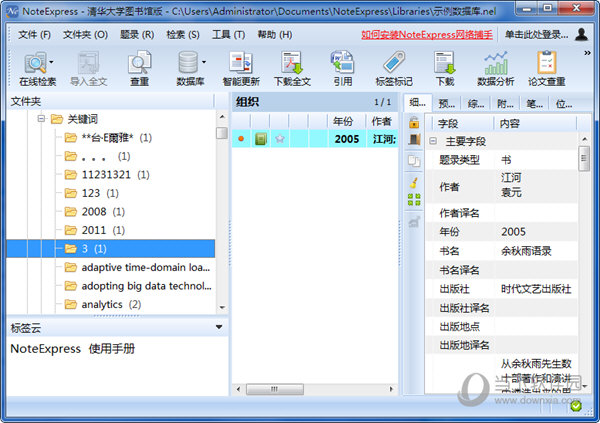Open the 如何安装NoteExpress网络捕手 link

coord(427,35)
